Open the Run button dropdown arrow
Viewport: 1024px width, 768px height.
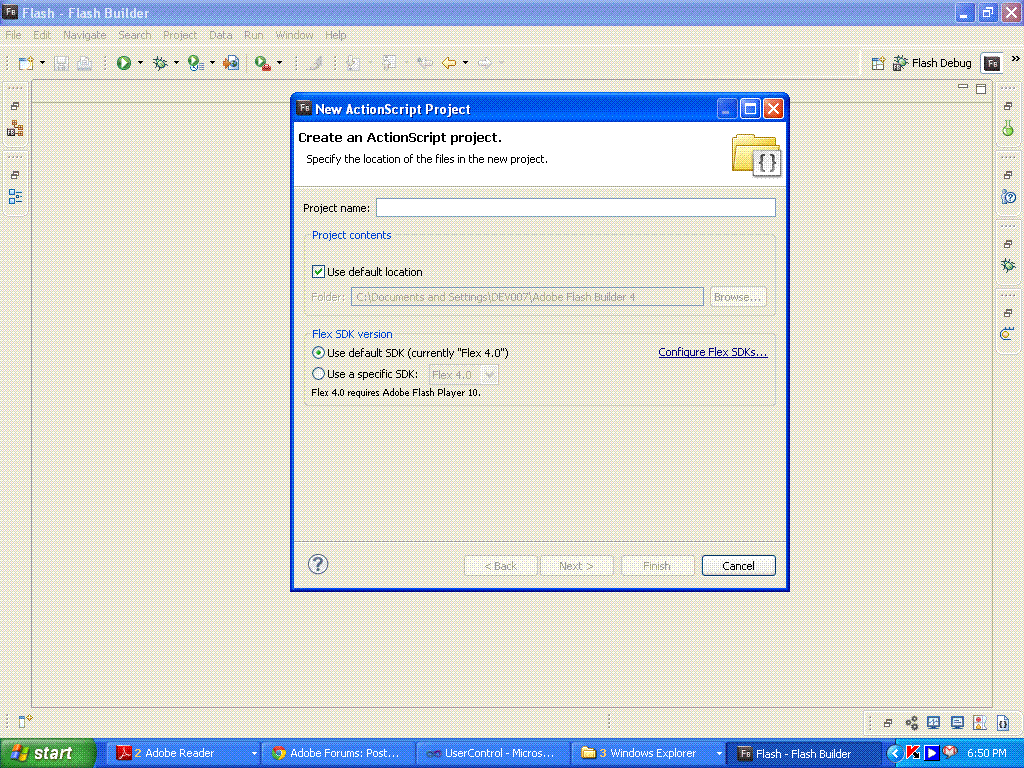(140, 63)
